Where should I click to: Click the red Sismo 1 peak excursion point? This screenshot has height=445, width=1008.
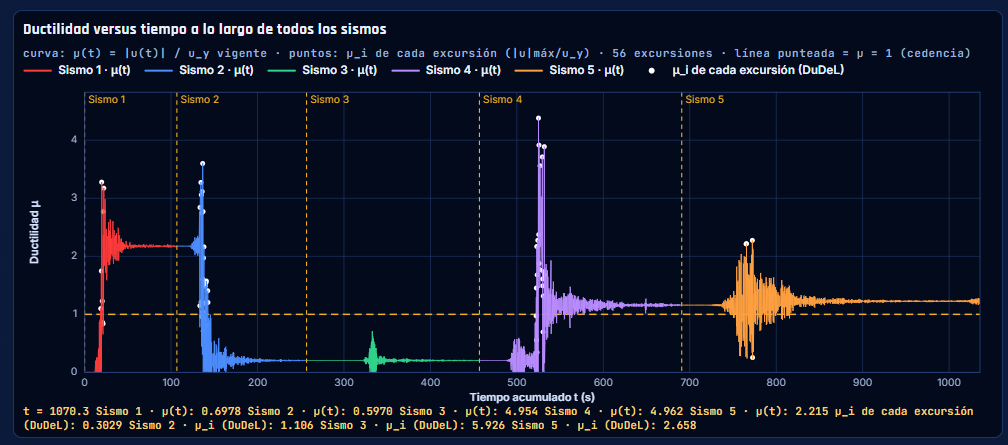[x=102, y=183]
